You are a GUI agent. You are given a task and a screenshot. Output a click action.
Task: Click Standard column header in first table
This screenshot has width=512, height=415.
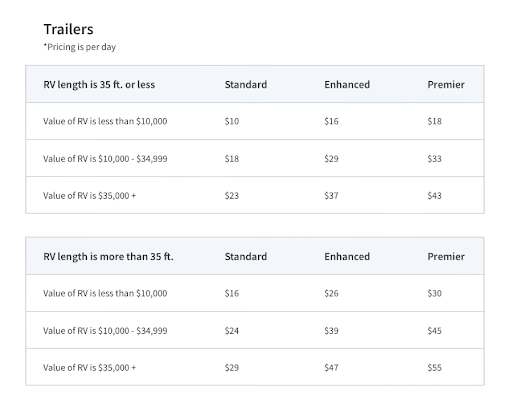(x=246, y=85)
